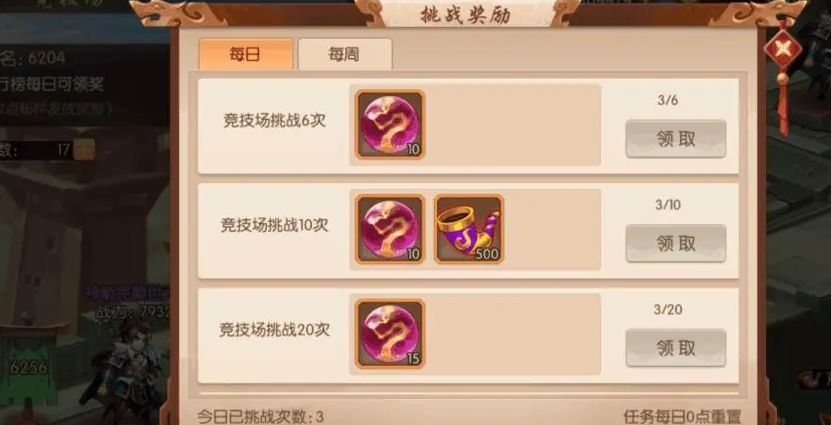Tap the 任务每日0点重置 notice
Screen dimensions: 831x425
(x=683, y=417)
